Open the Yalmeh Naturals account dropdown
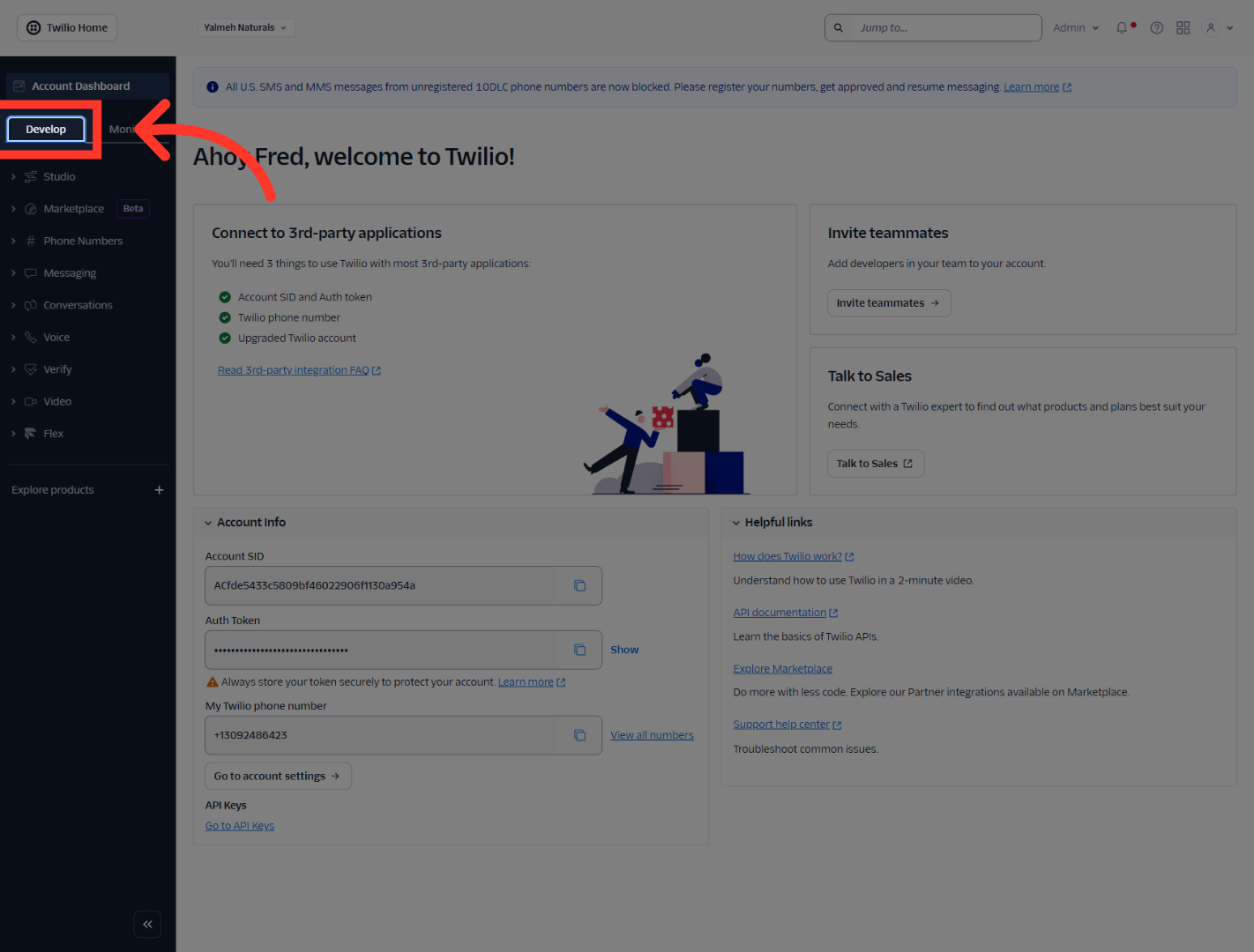 click(x=246, y=27)
